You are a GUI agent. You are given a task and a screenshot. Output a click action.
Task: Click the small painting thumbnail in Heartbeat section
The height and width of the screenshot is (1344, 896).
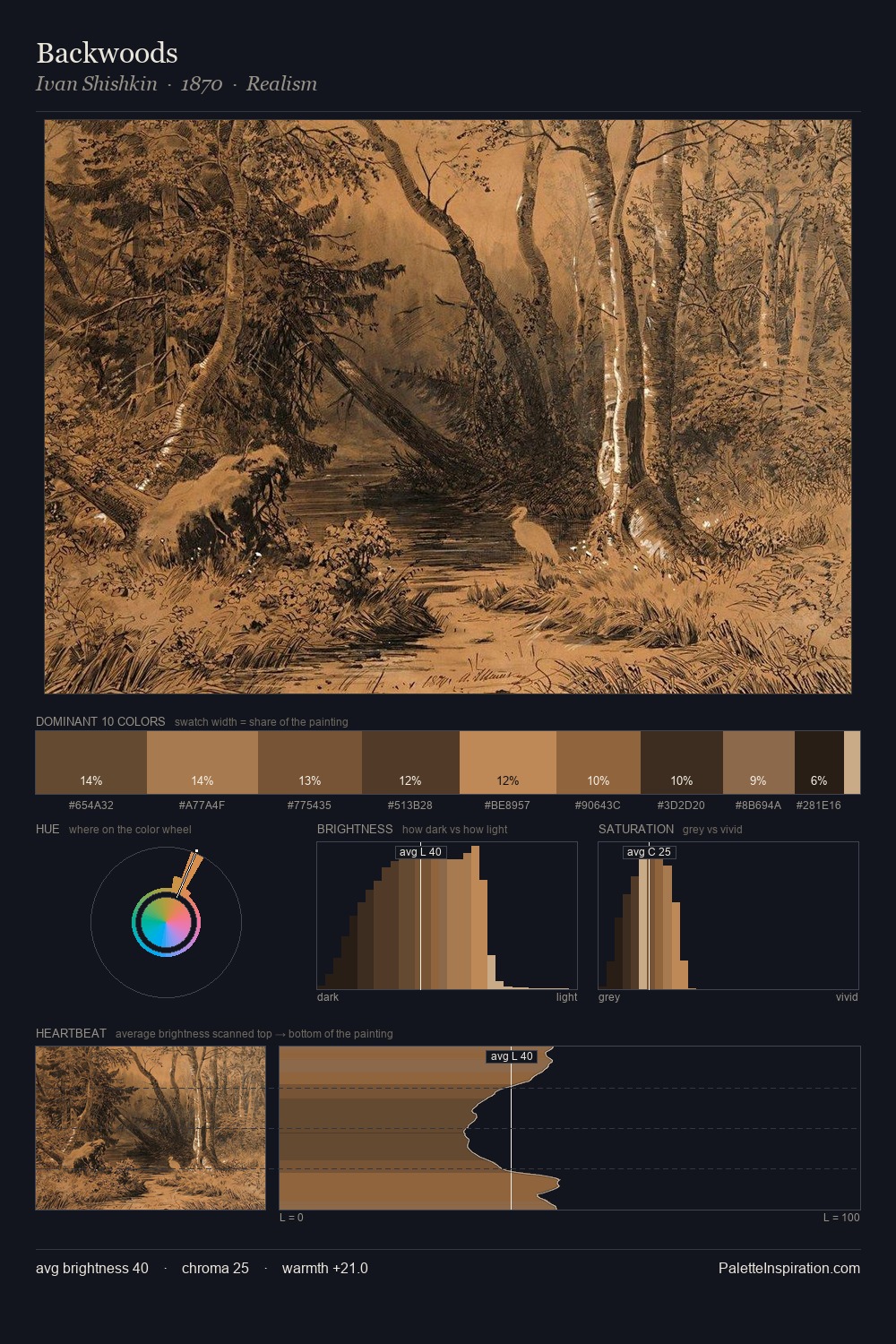click(x=151, y=1128)
